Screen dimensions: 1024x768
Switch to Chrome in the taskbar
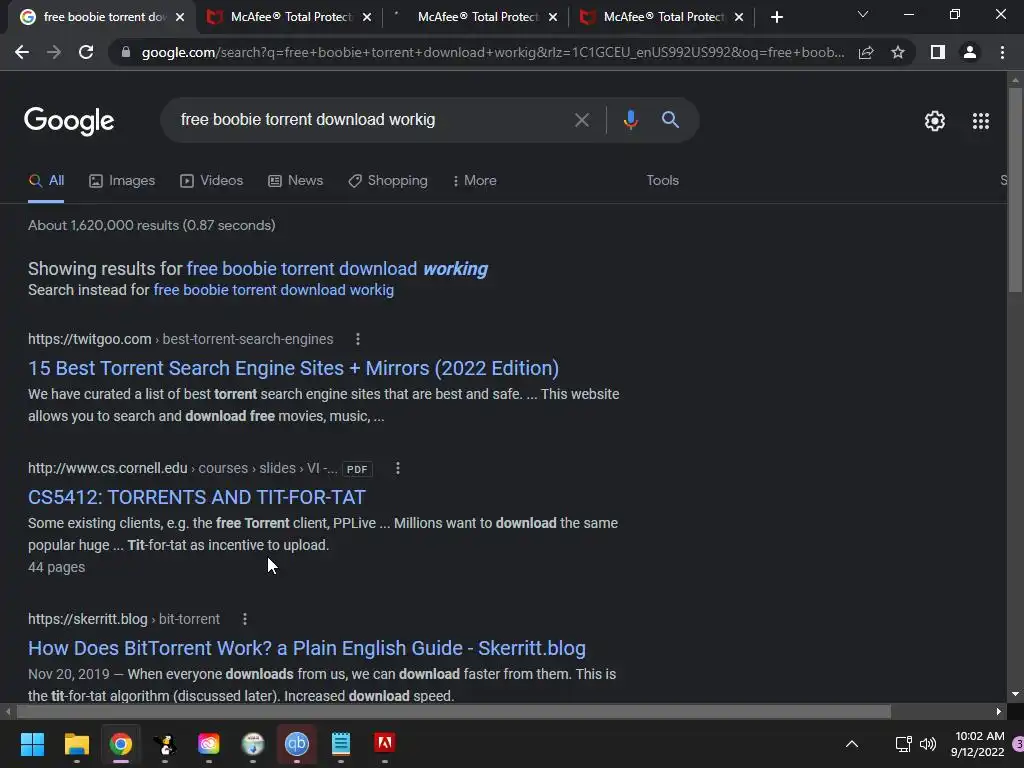121,744
